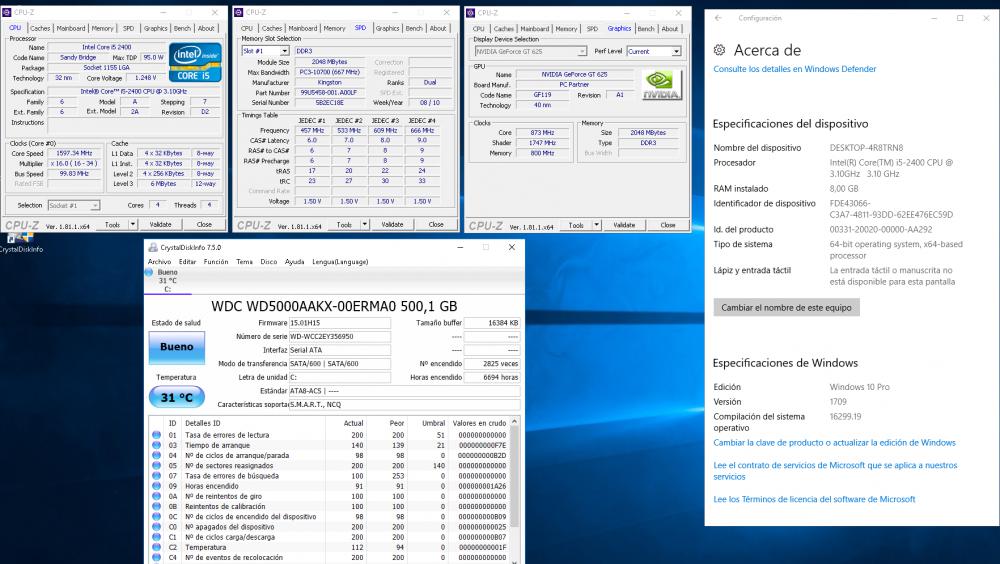Image resolution: width=1000 pixels, height=564 pixels.
Task: Click the Close button in the SPD tab window
Action: 436,225
